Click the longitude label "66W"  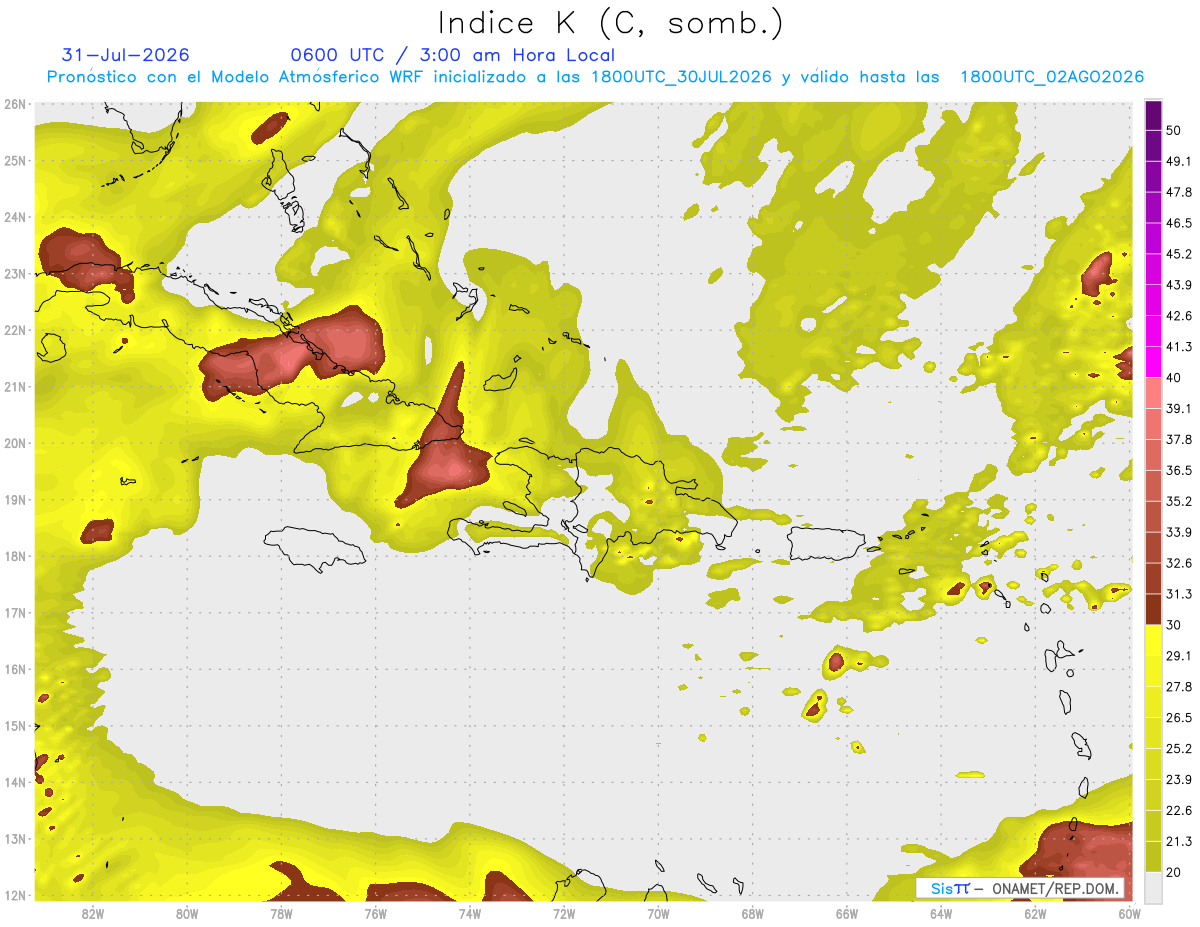(x=846, y=913)
